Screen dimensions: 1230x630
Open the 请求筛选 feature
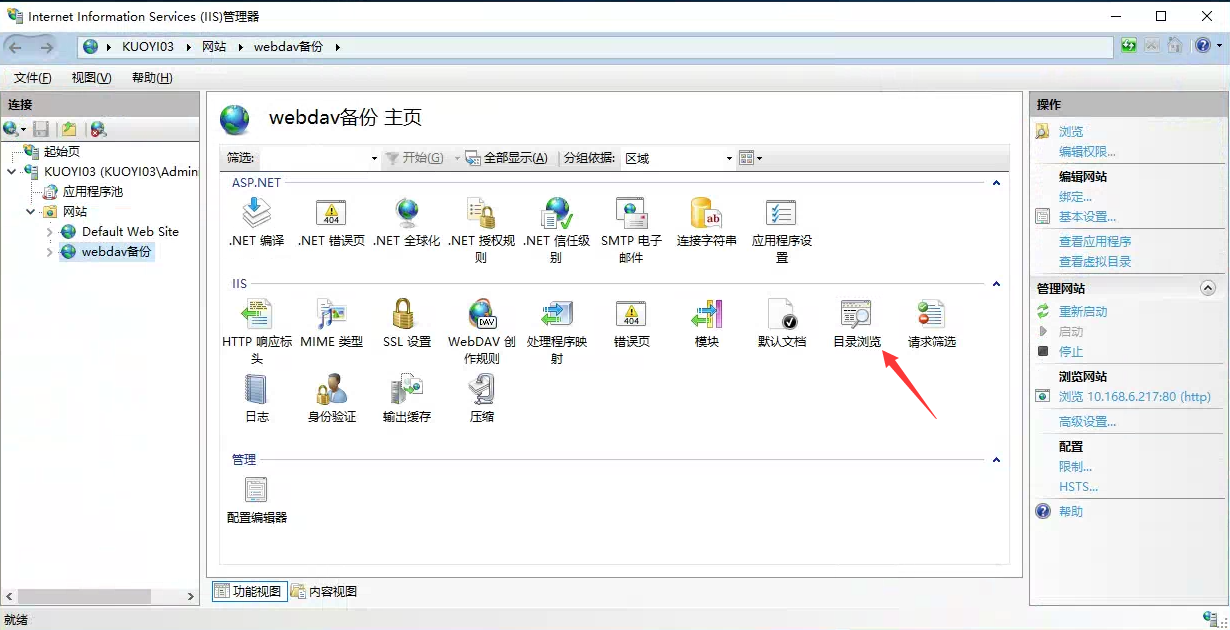pyautogui.click(x=931, y=323)
